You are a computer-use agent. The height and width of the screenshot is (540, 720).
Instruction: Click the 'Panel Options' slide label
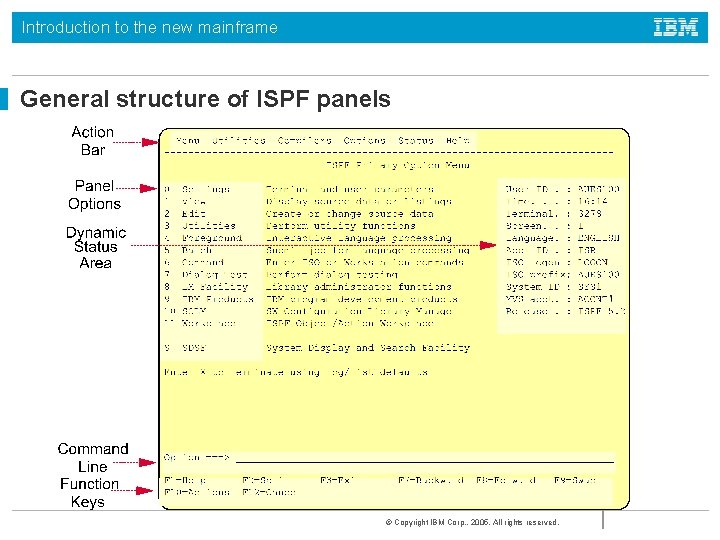pos(95,195)
